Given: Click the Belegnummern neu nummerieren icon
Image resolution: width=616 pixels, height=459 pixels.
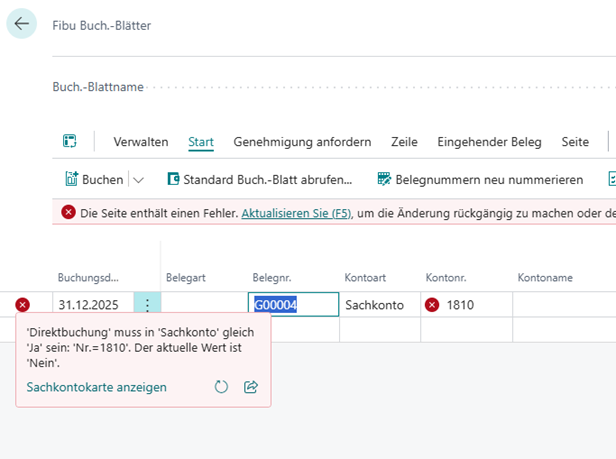Looking at the screenshot, I should (384, 179).
